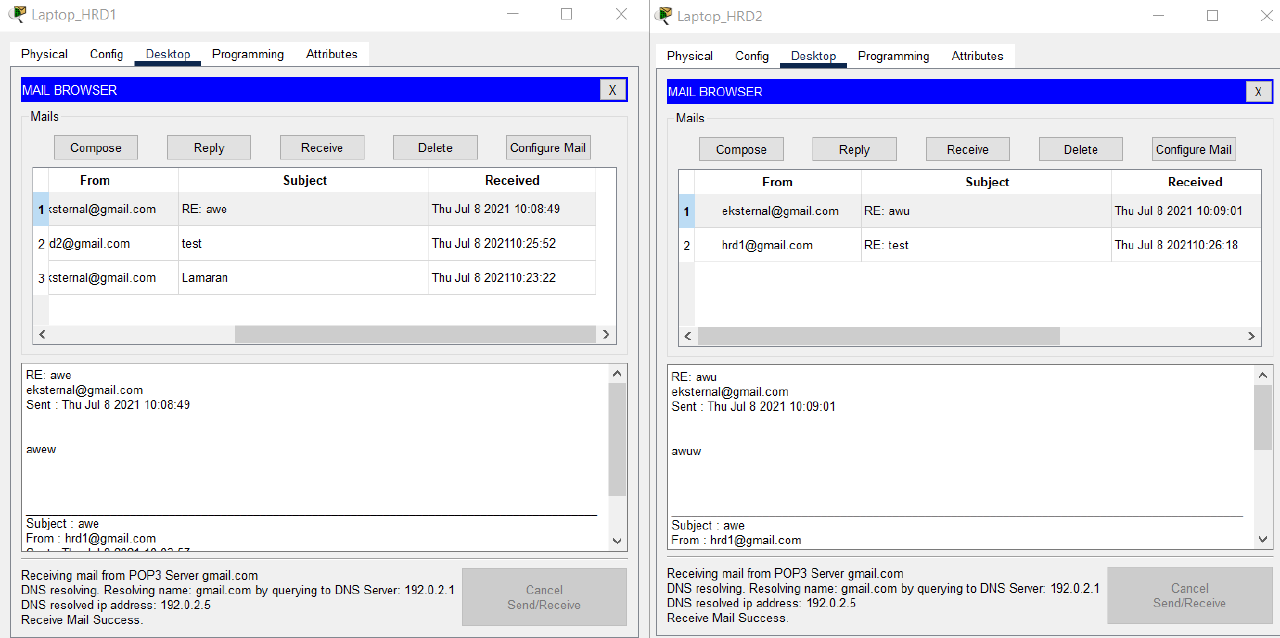Viewport: 1280px width, 638px height.
Task: Close the Mail Browser on Laptop_HRD1
Action: click(612, 89)
